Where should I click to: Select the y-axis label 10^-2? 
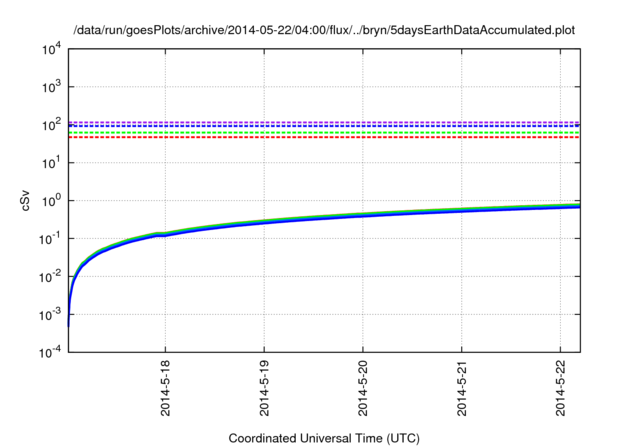[50, 276]
